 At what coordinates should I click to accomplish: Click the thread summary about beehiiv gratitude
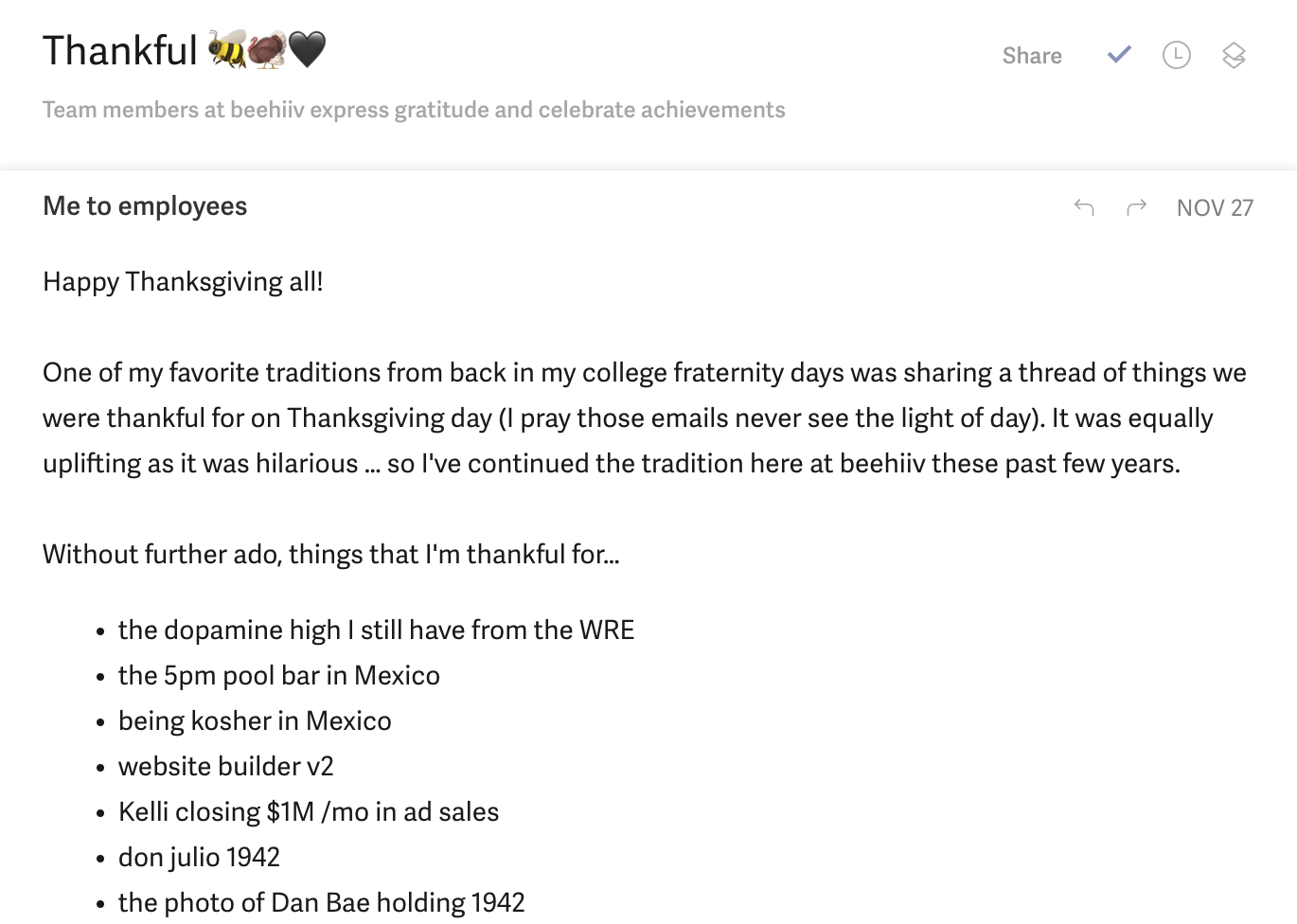click(414, 110)
